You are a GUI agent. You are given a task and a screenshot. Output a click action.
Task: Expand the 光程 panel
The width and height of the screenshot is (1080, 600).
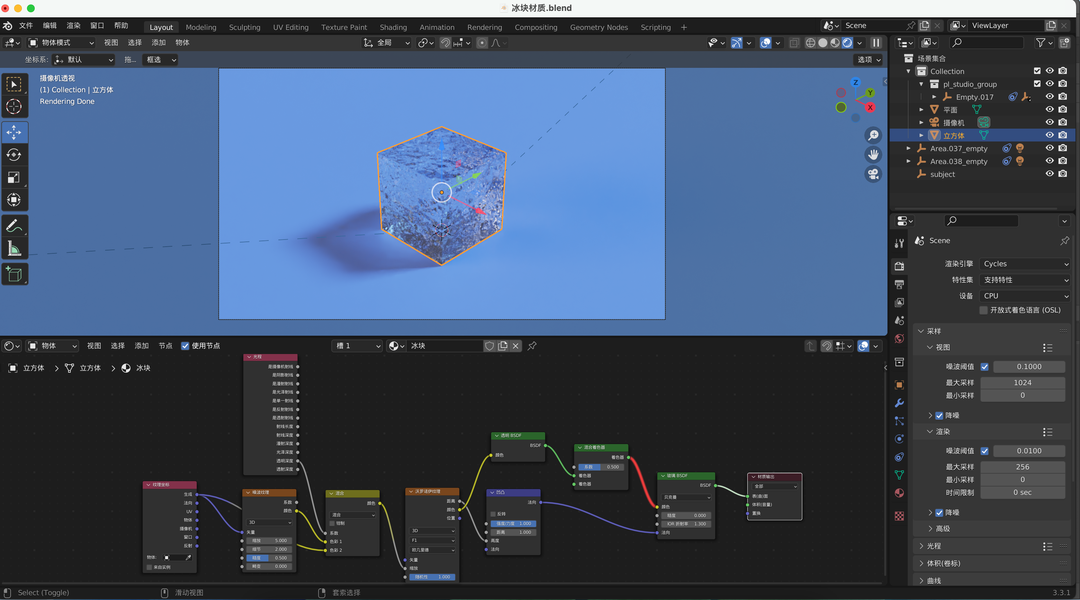point(933,546)
